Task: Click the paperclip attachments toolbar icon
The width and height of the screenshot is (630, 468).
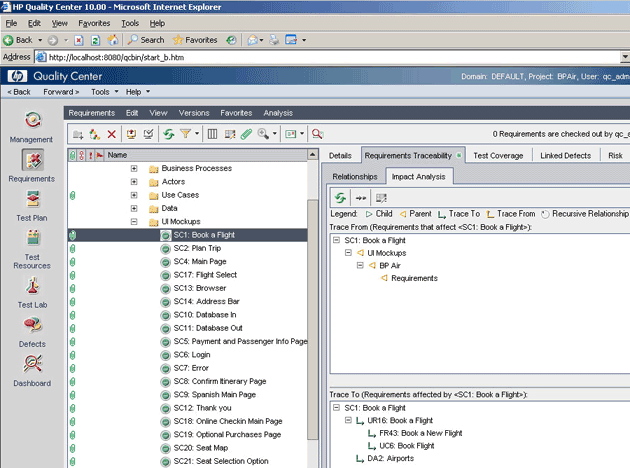Action: coord(246,133)
